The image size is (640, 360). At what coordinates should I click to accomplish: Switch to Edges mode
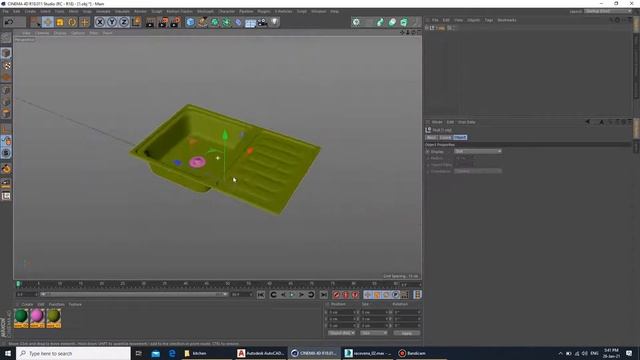click(x=6, y=102)
